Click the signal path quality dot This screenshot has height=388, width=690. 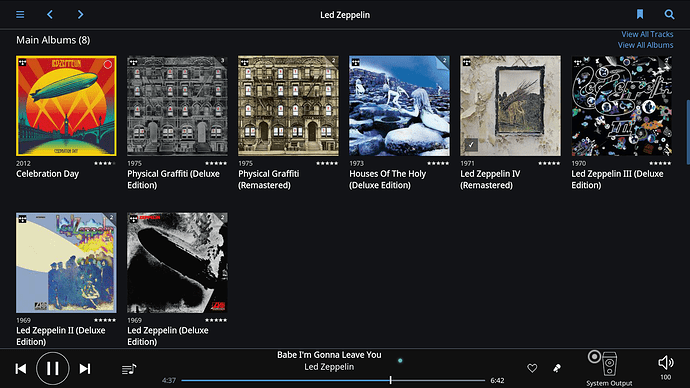[x=400, y=361]
